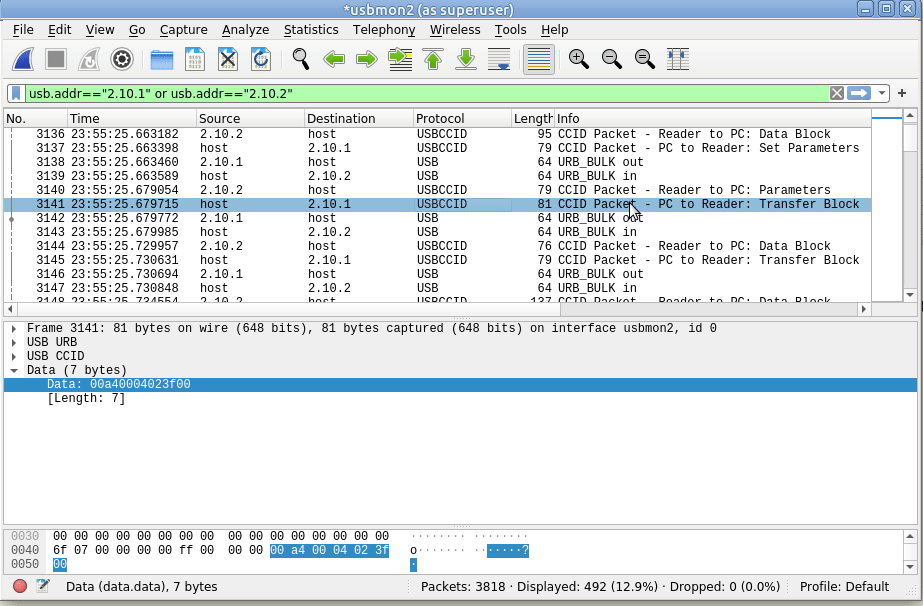Collapse the Data (7 bytes) node

14,370
